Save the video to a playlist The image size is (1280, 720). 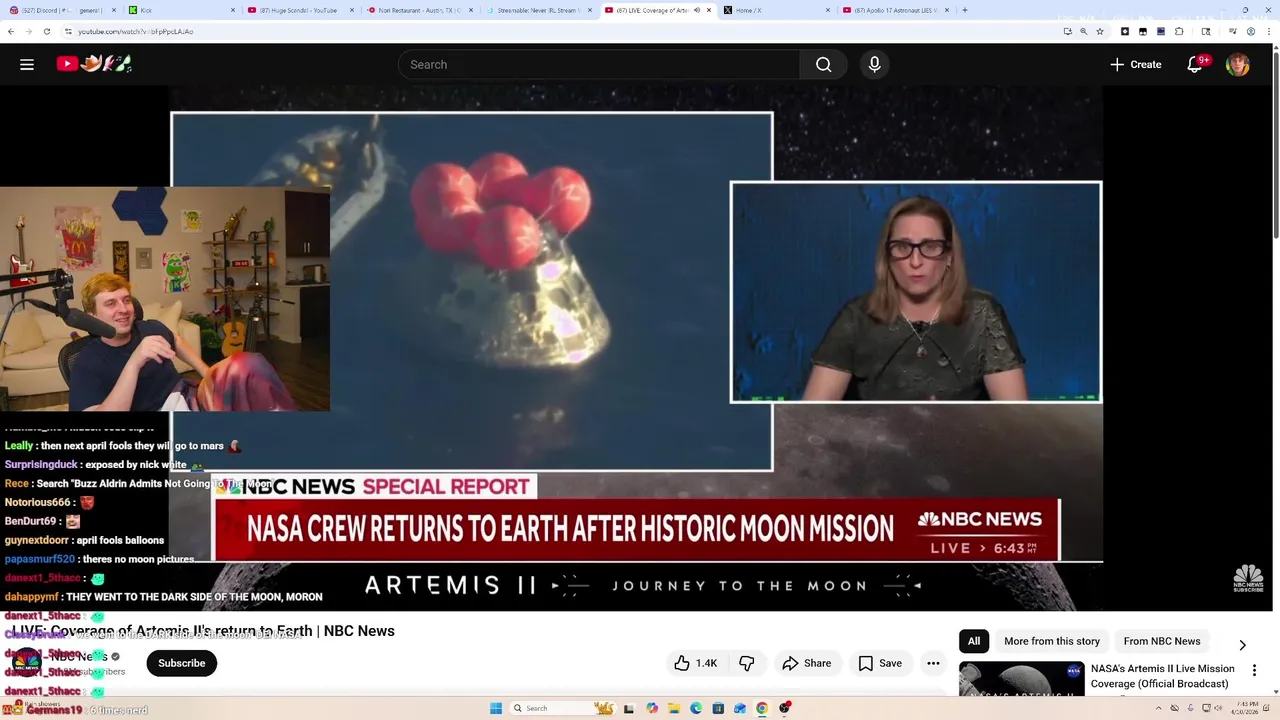coord(880,663)
